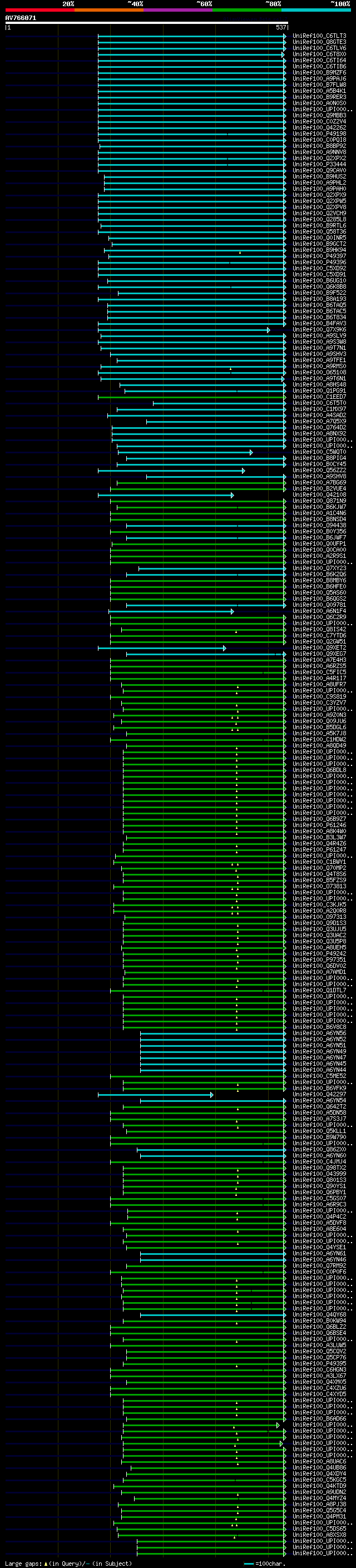Click hit UniRef100_P61246
The image size is (356, 1568).
click(319, 825)
